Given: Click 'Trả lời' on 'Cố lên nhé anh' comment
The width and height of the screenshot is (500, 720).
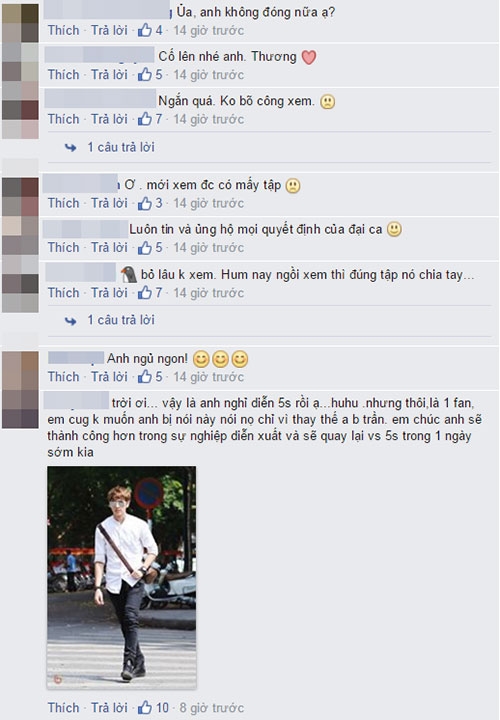Looking at the screenshot, I should tap(109, 74).
